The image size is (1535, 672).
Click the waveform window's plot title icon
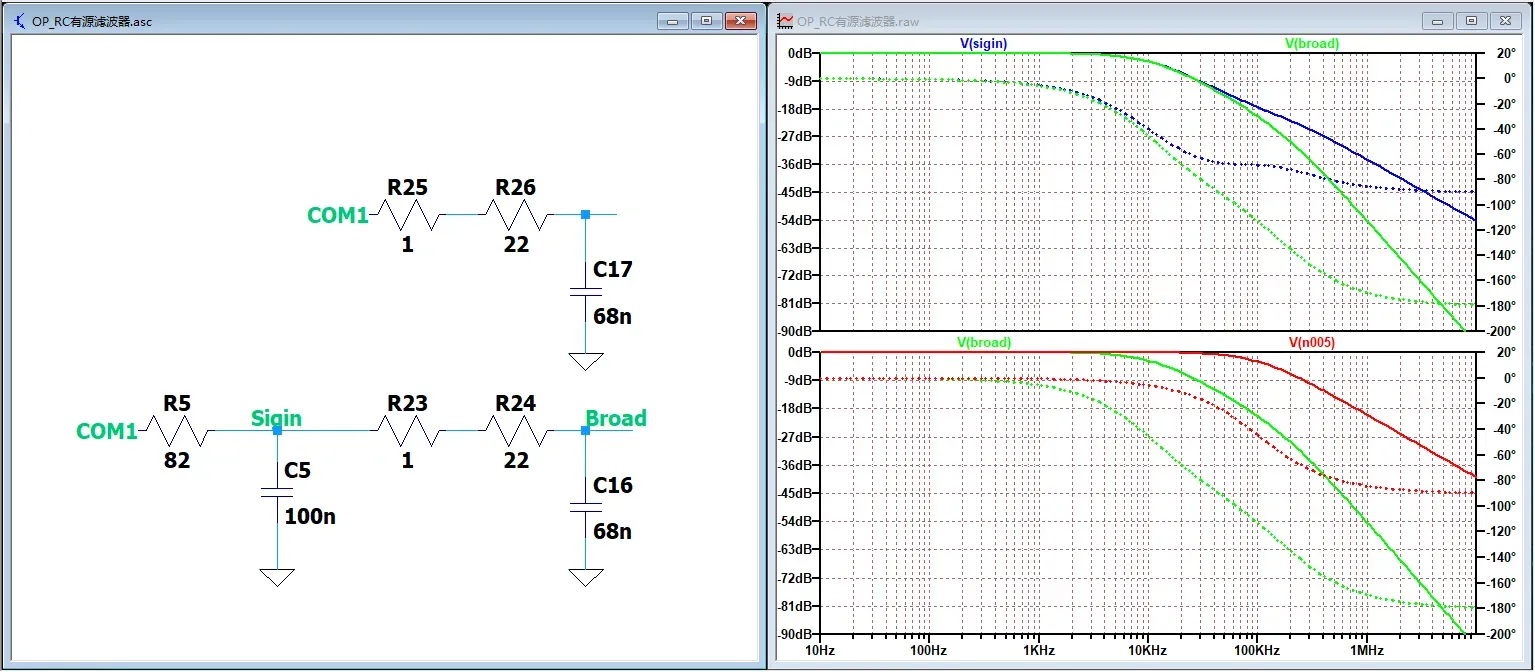(786, 21)
